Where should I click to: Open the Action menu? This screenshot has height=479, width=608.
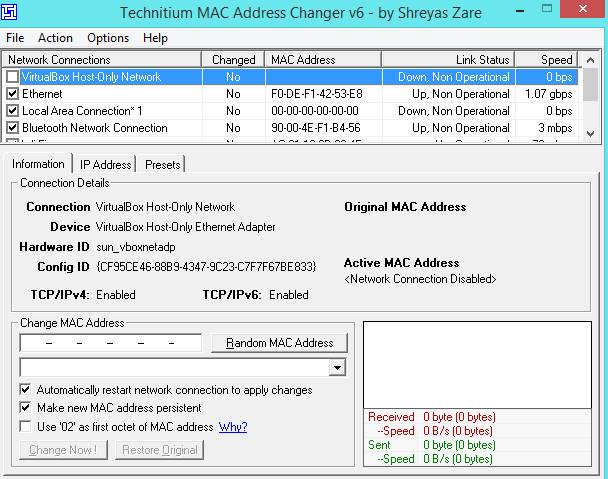55,38
